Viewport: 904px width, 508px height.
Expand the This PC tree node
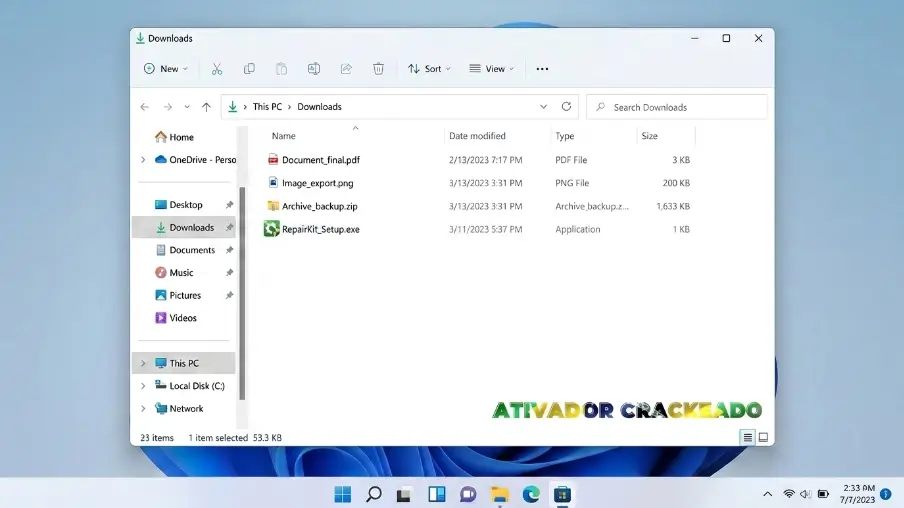pos(143,363)
